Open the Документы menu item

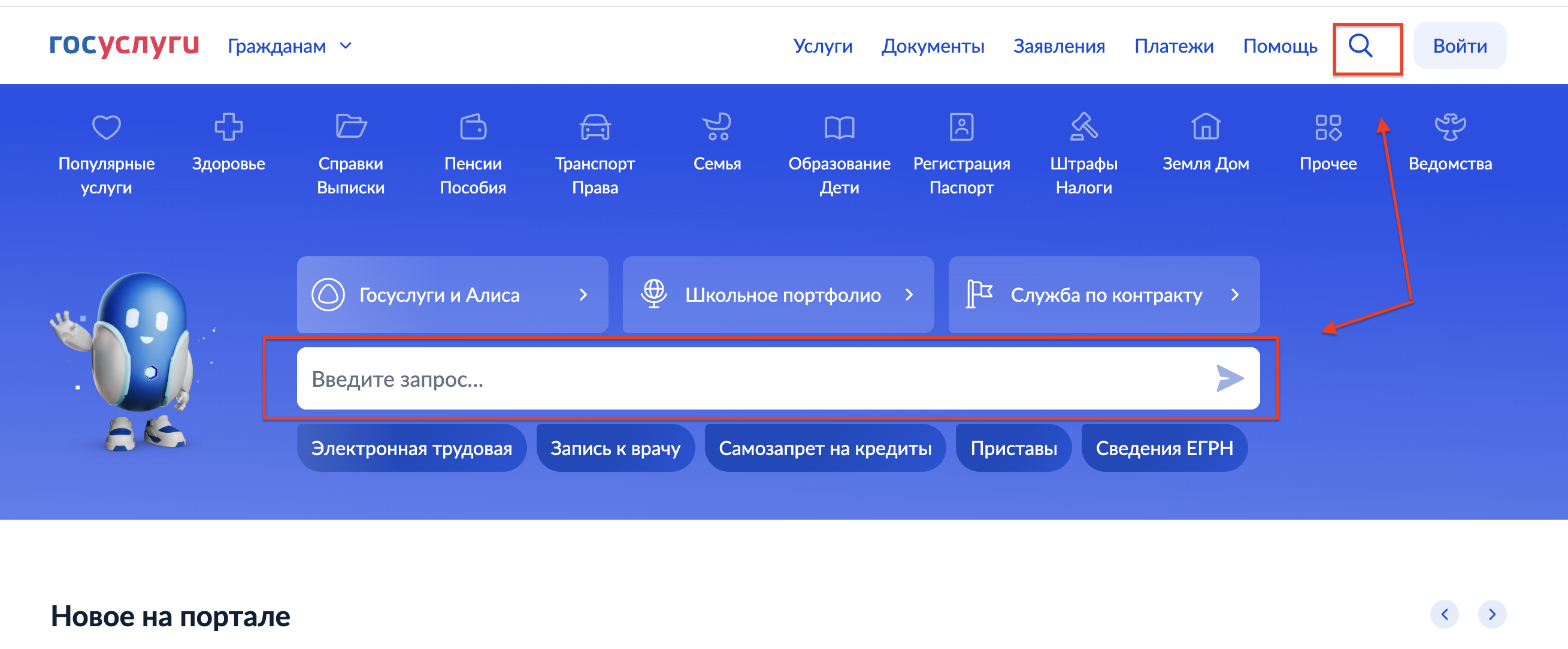coord(933,46)
